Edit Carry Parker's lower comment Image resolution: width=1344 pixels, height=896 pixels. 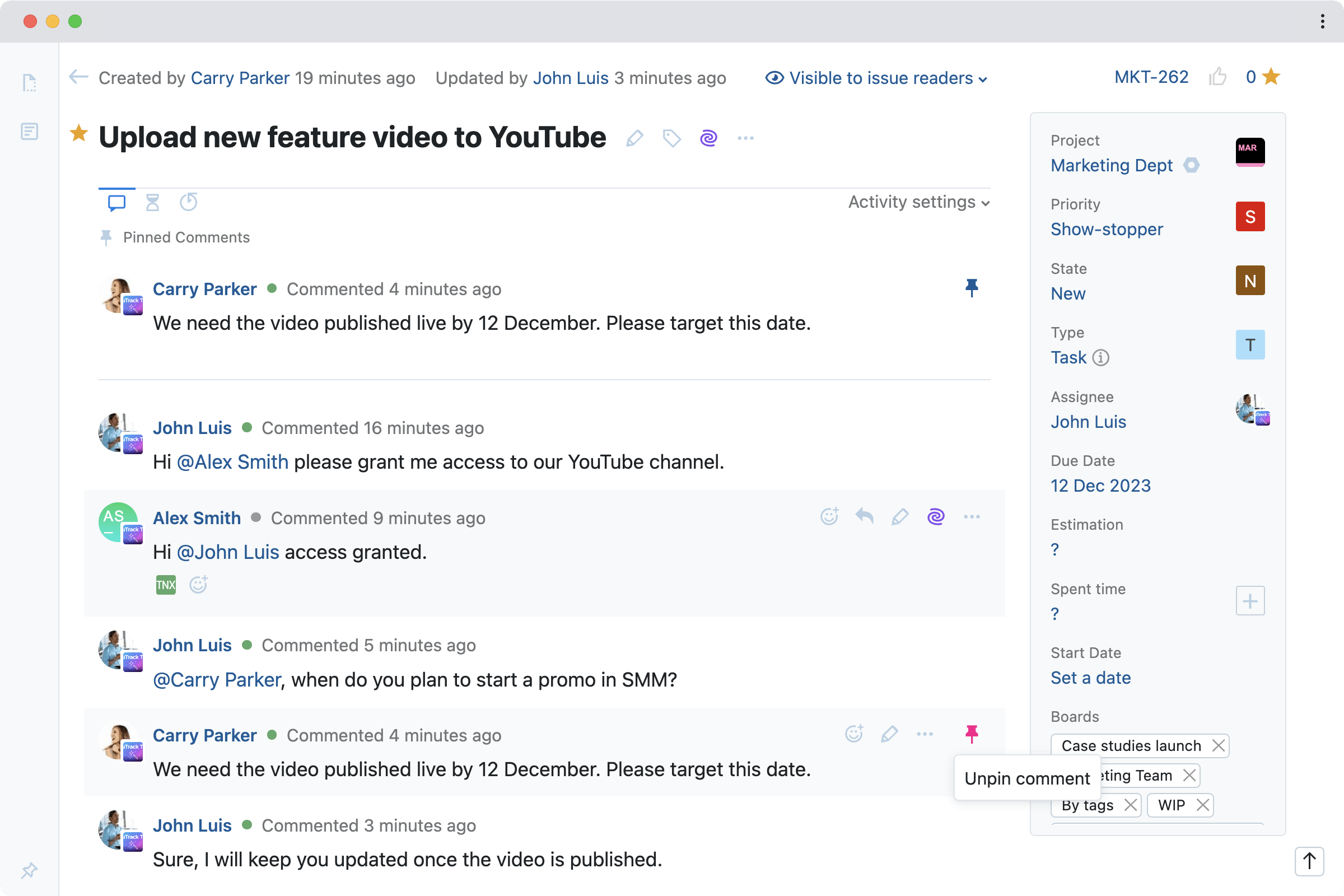(890, 734)
